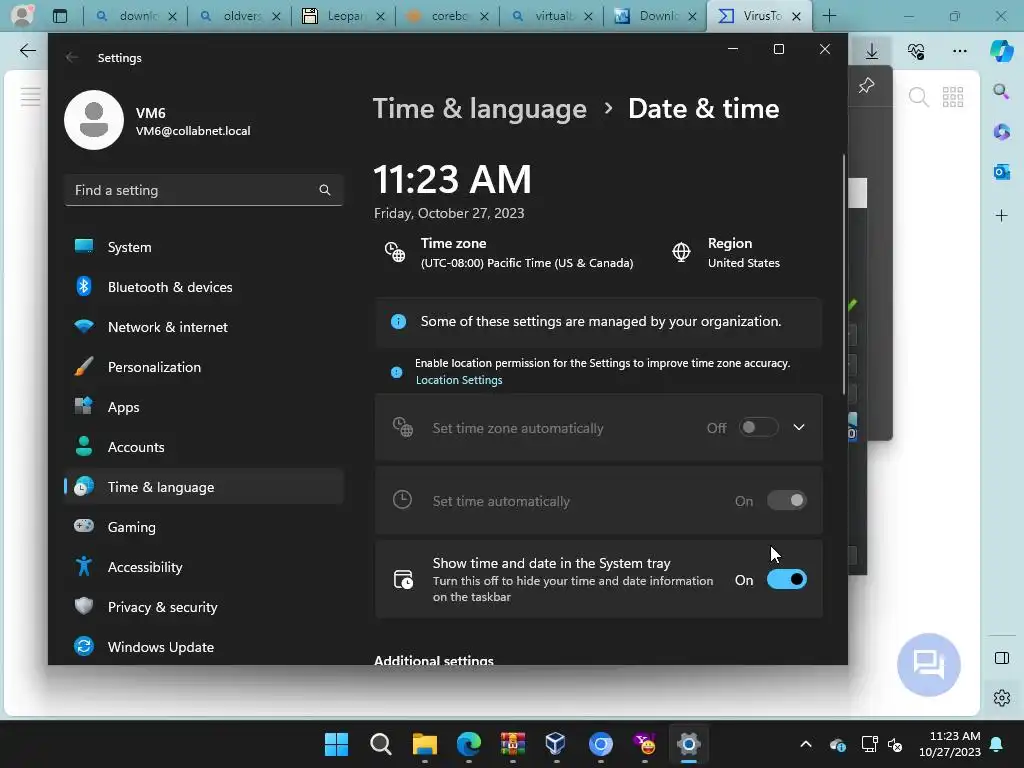This screenshot has width=1024, height=768.
Task: Open the taskbar clock and date
Action: pos(950,744)
